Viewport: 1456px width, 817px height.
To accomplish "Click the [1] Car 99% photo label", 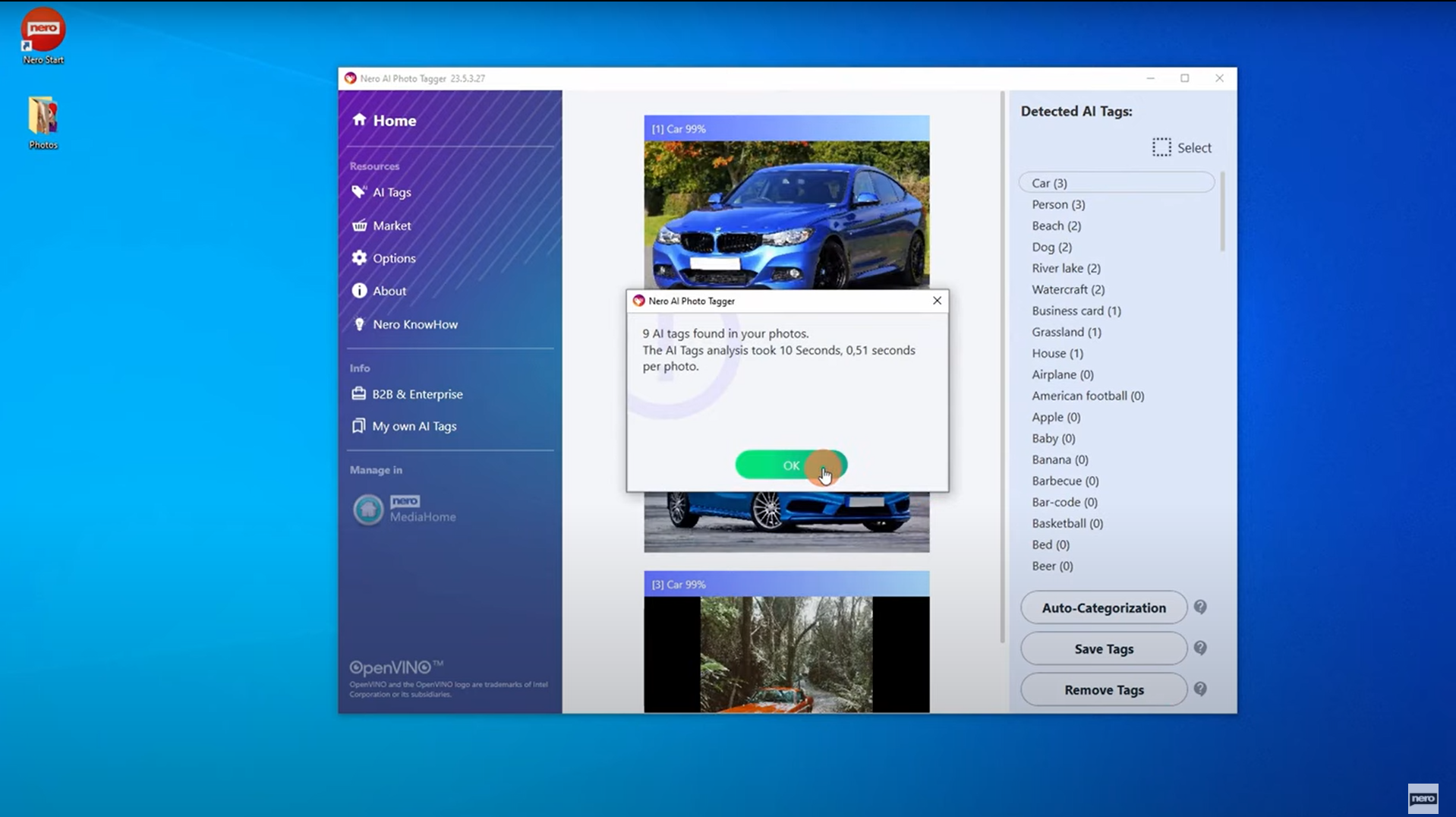I will coord(679,129).
